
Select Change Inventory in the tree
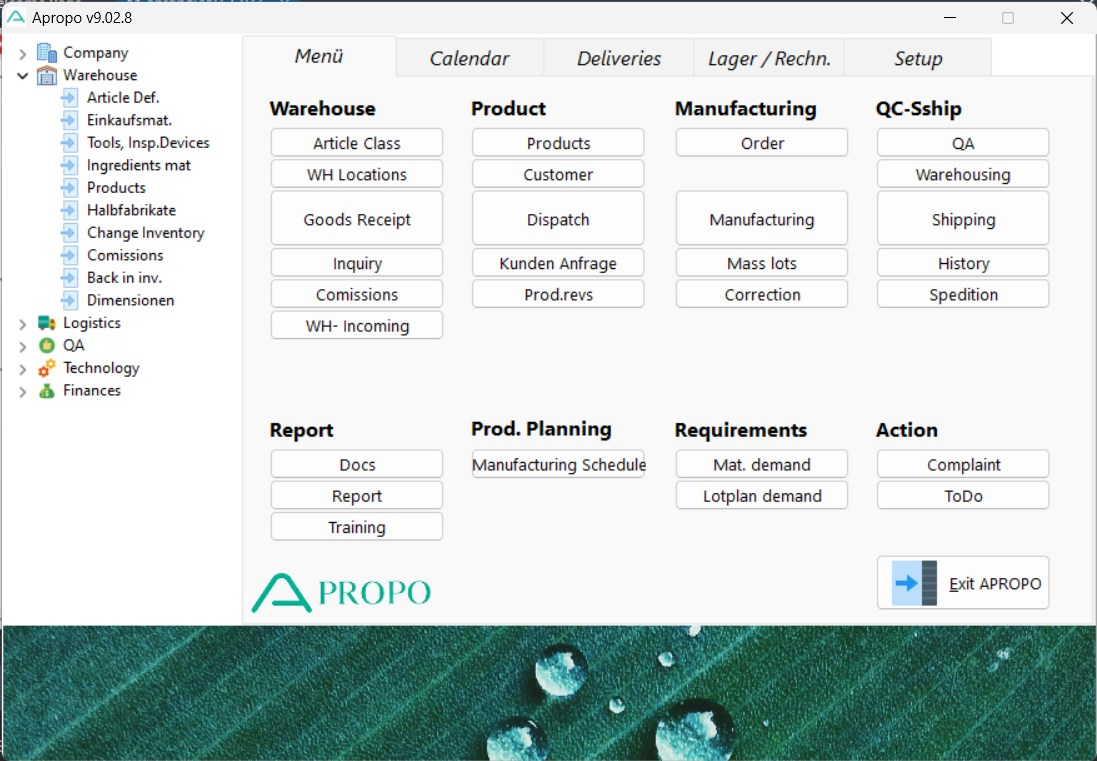coord(145,233)
